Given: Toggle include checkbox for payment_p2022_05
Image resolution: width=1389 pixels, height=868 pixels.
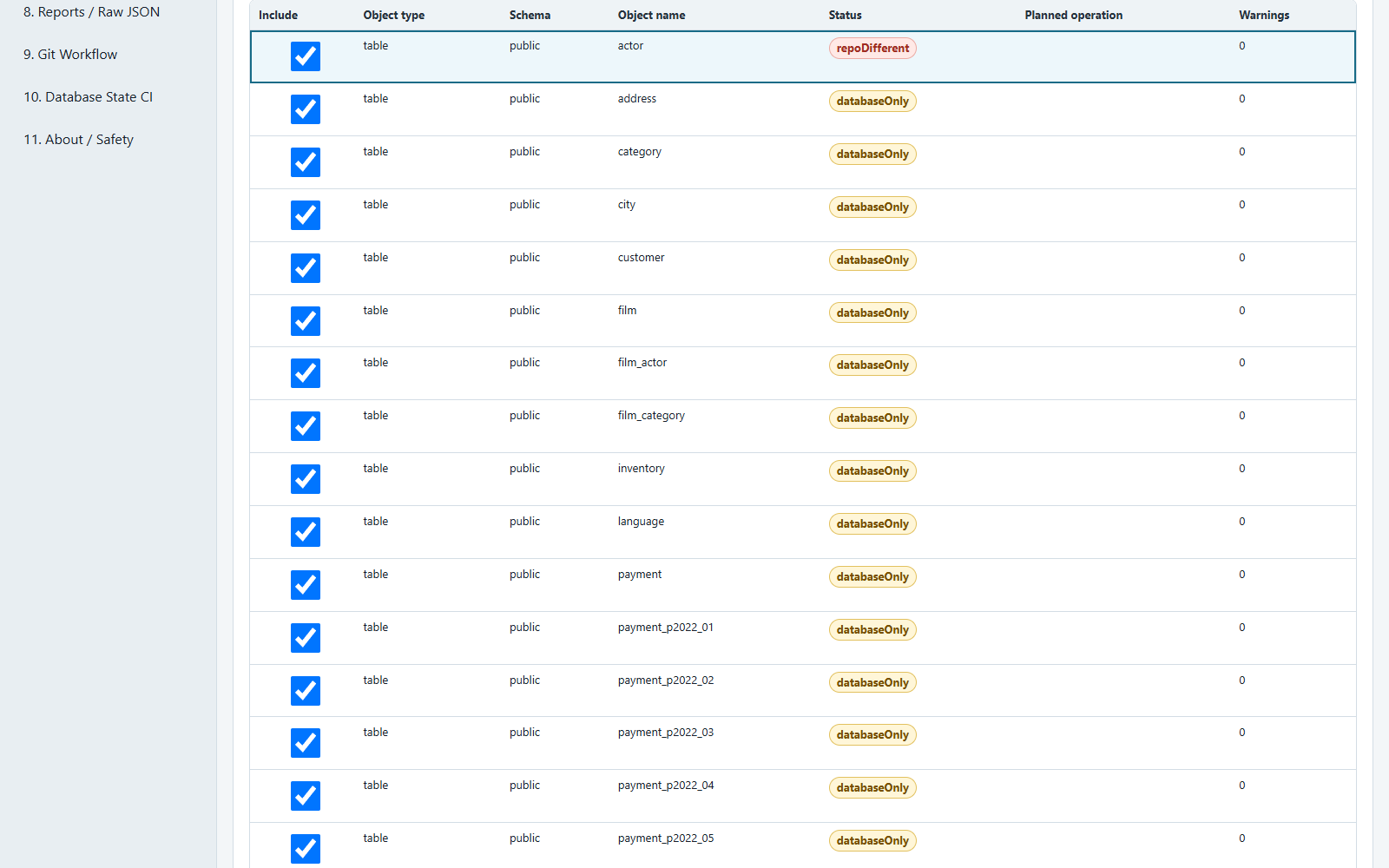Looking at the screenshot, I should click(x=306, y=849).
